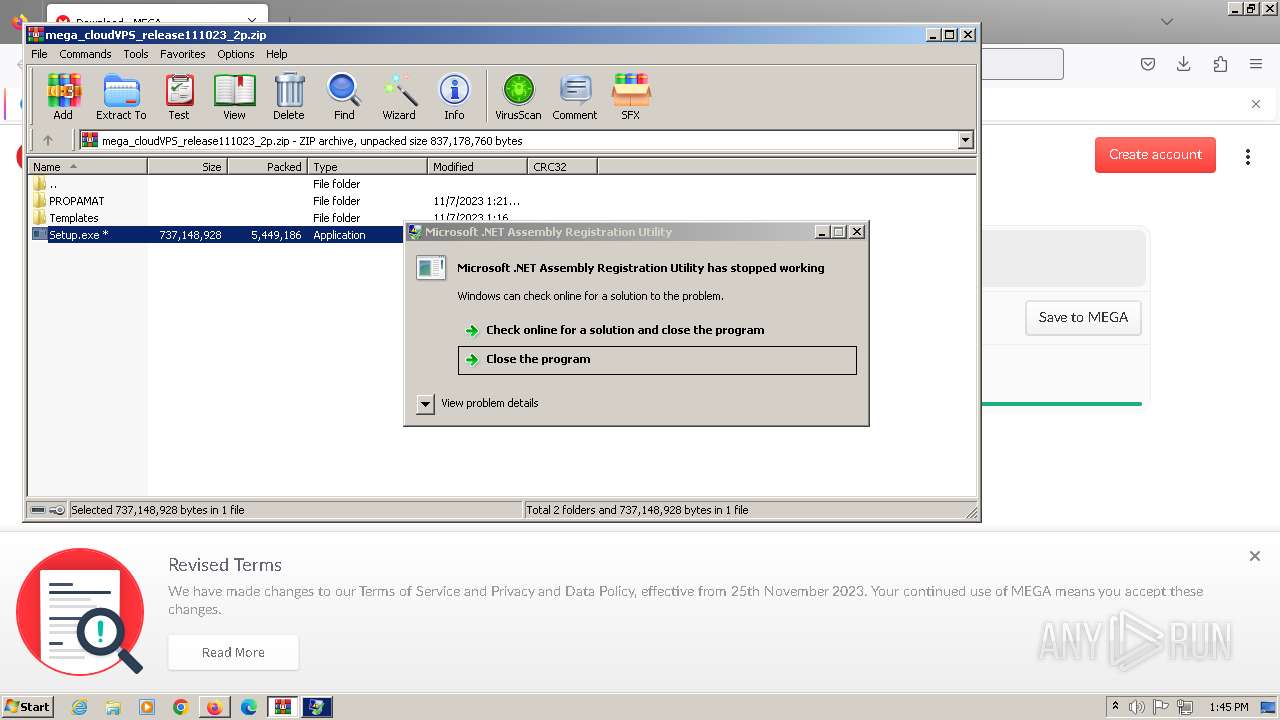Click the clock showing 1:45 PM
The height and width of the screenshot is (720, 1280).
click(x=1228, y=707)
